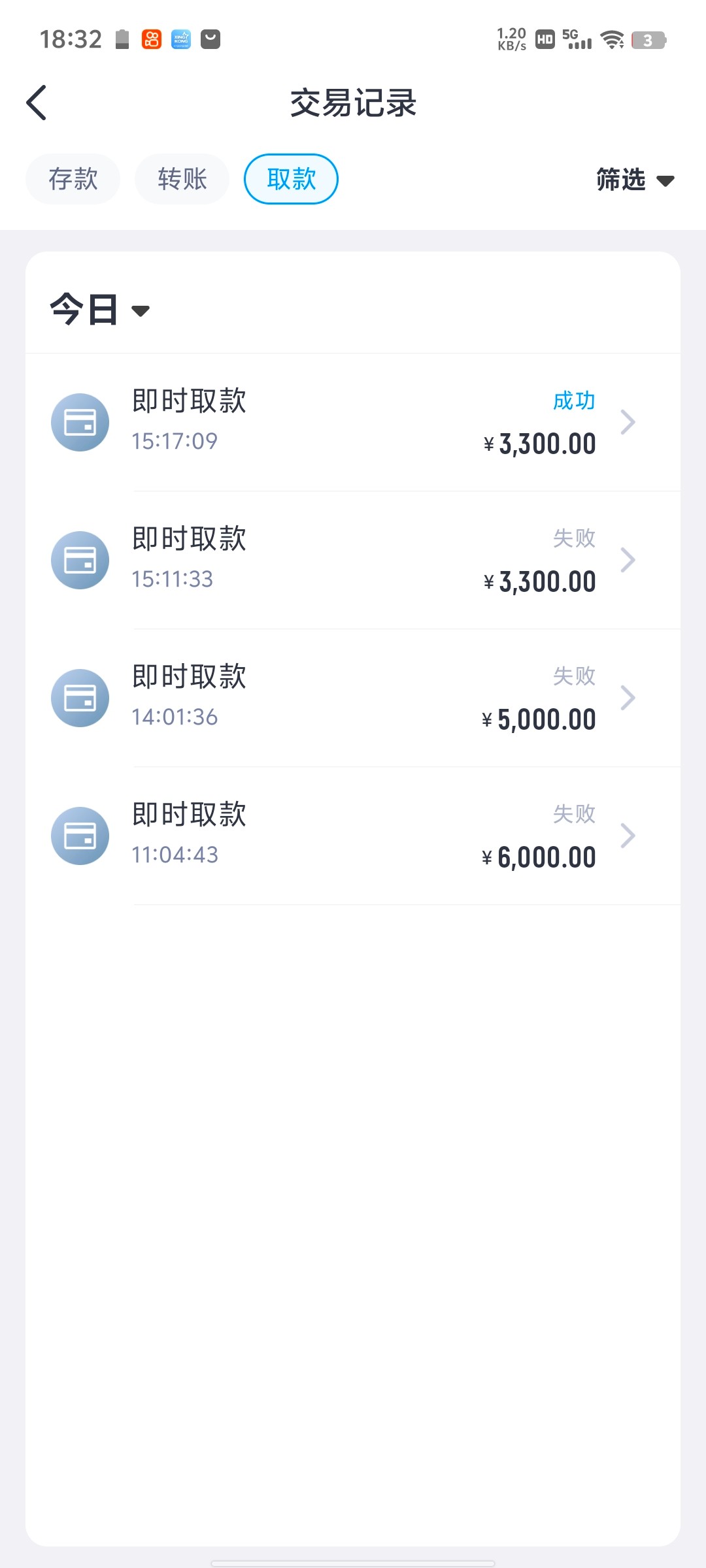706x1568 pixels.
Task: Tap the 即时取款 entry at 11:04:43
Action: click(x=189, y=815)
